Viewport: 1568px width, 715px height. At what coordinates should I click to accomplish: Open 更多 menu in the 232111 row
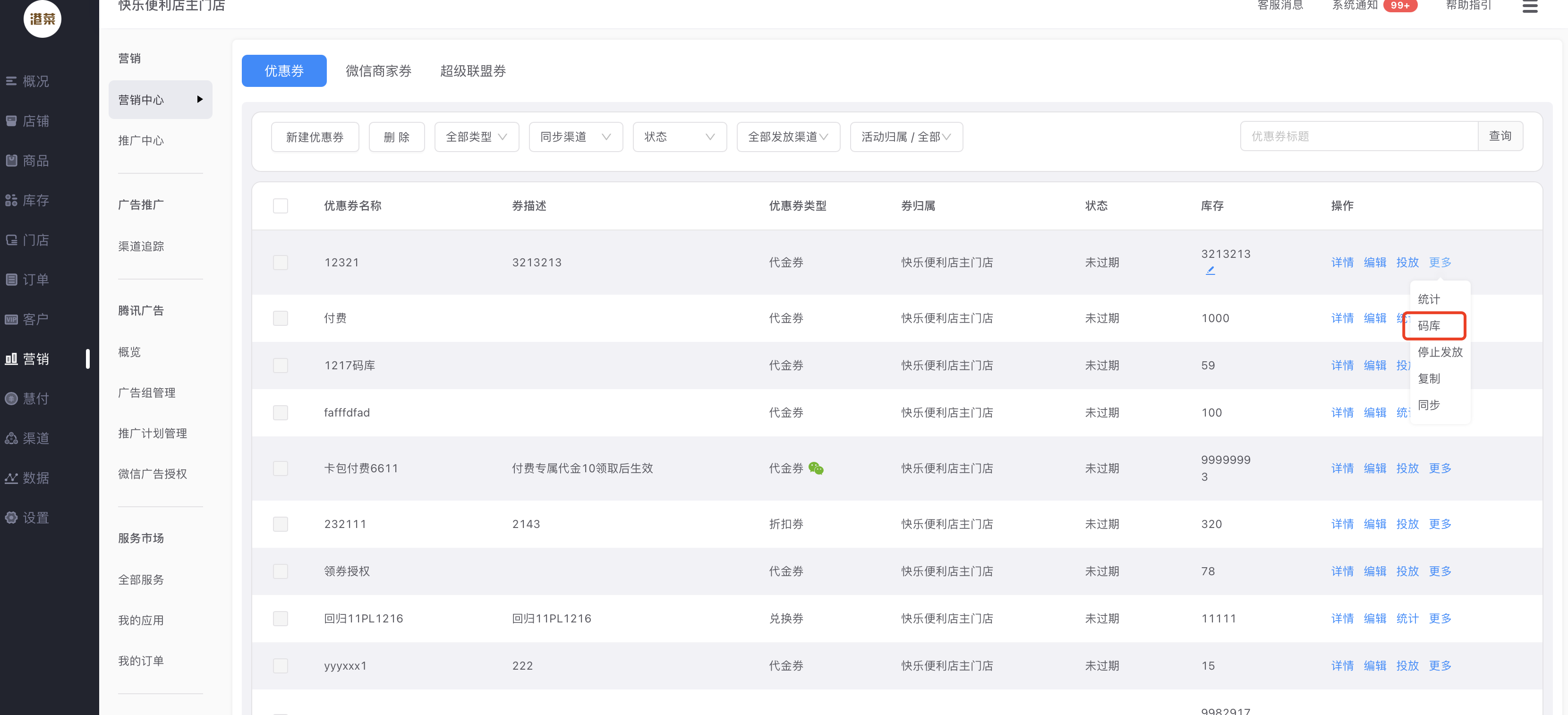click(1440, 524)
